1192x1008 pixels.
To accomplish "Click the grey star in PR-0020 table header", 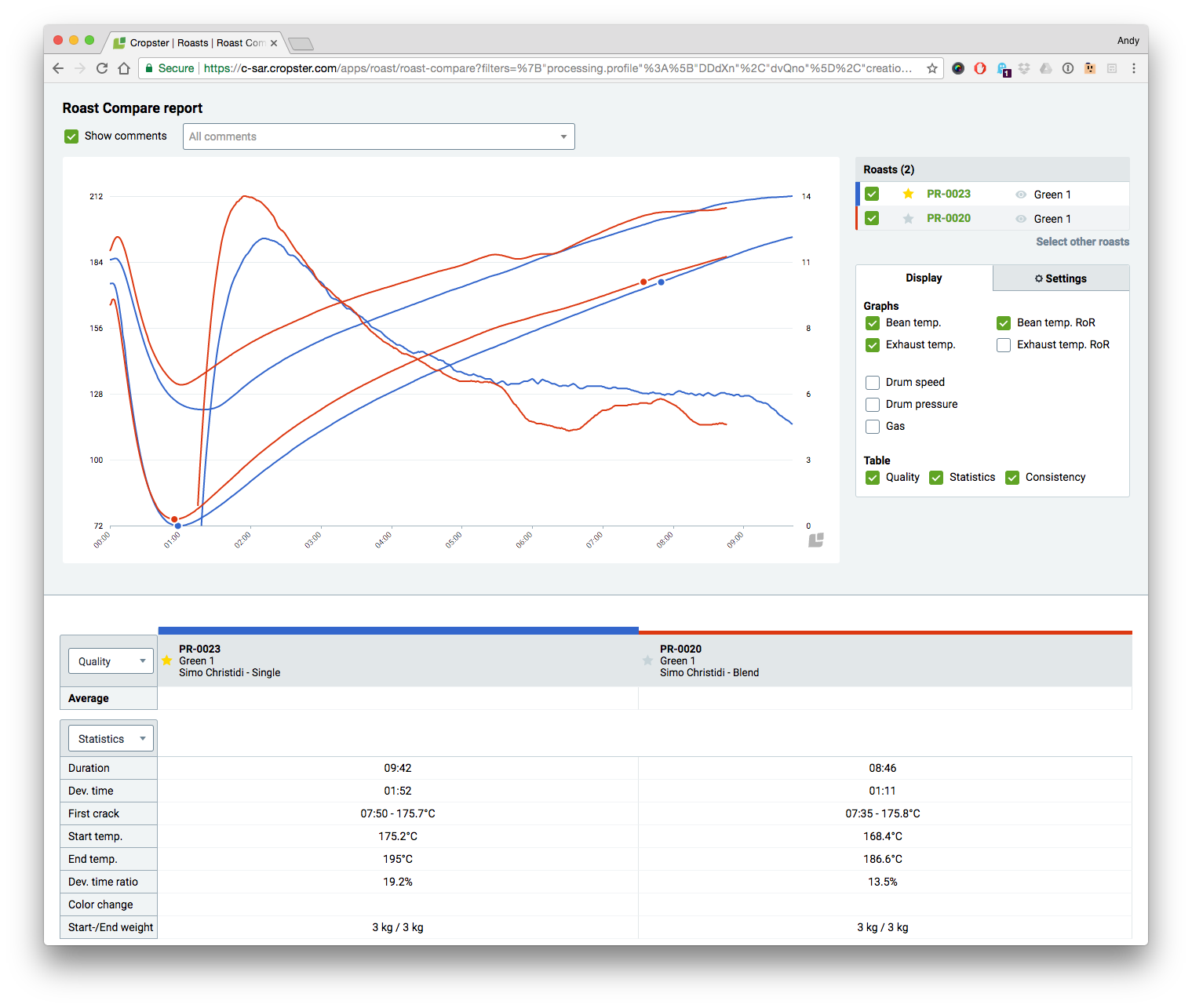I will (647, 660).
